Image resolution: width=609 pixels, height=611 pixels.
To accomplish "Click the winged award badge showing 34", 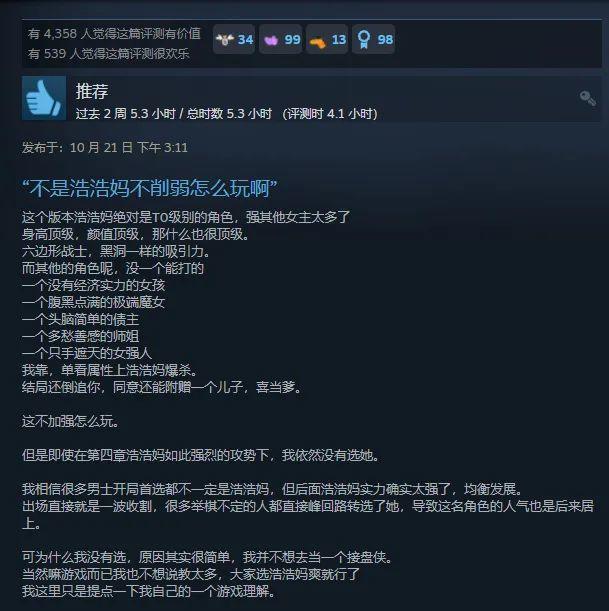I will pyautogui.click(x=234, y=39).
